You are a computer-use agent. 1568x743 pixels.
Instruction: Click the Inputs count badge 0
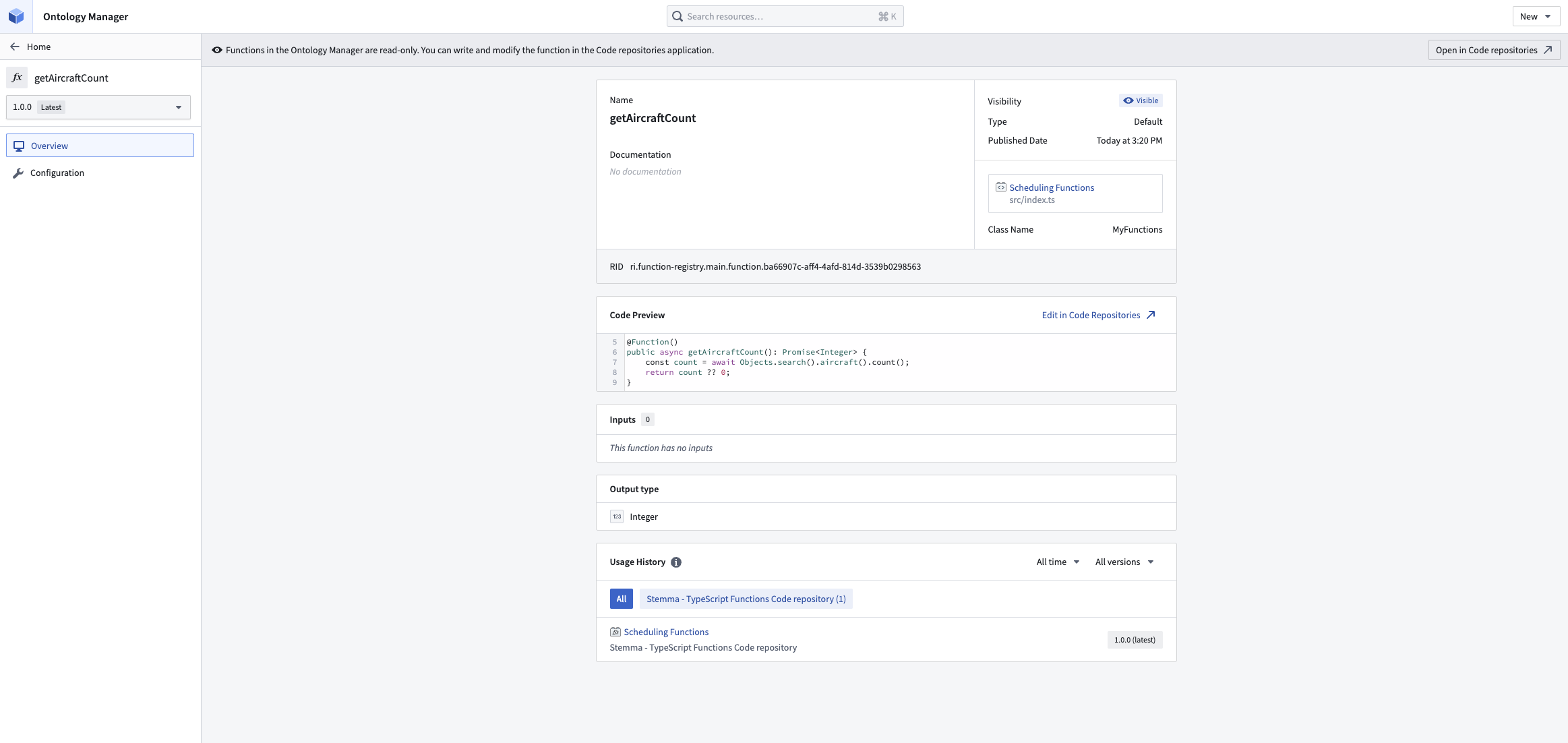[648, 419]
